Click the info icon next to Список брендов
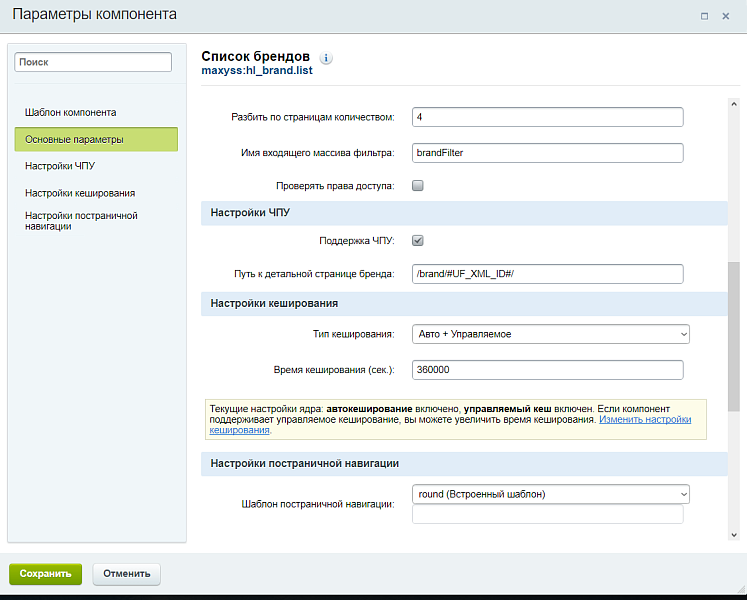 326,58
